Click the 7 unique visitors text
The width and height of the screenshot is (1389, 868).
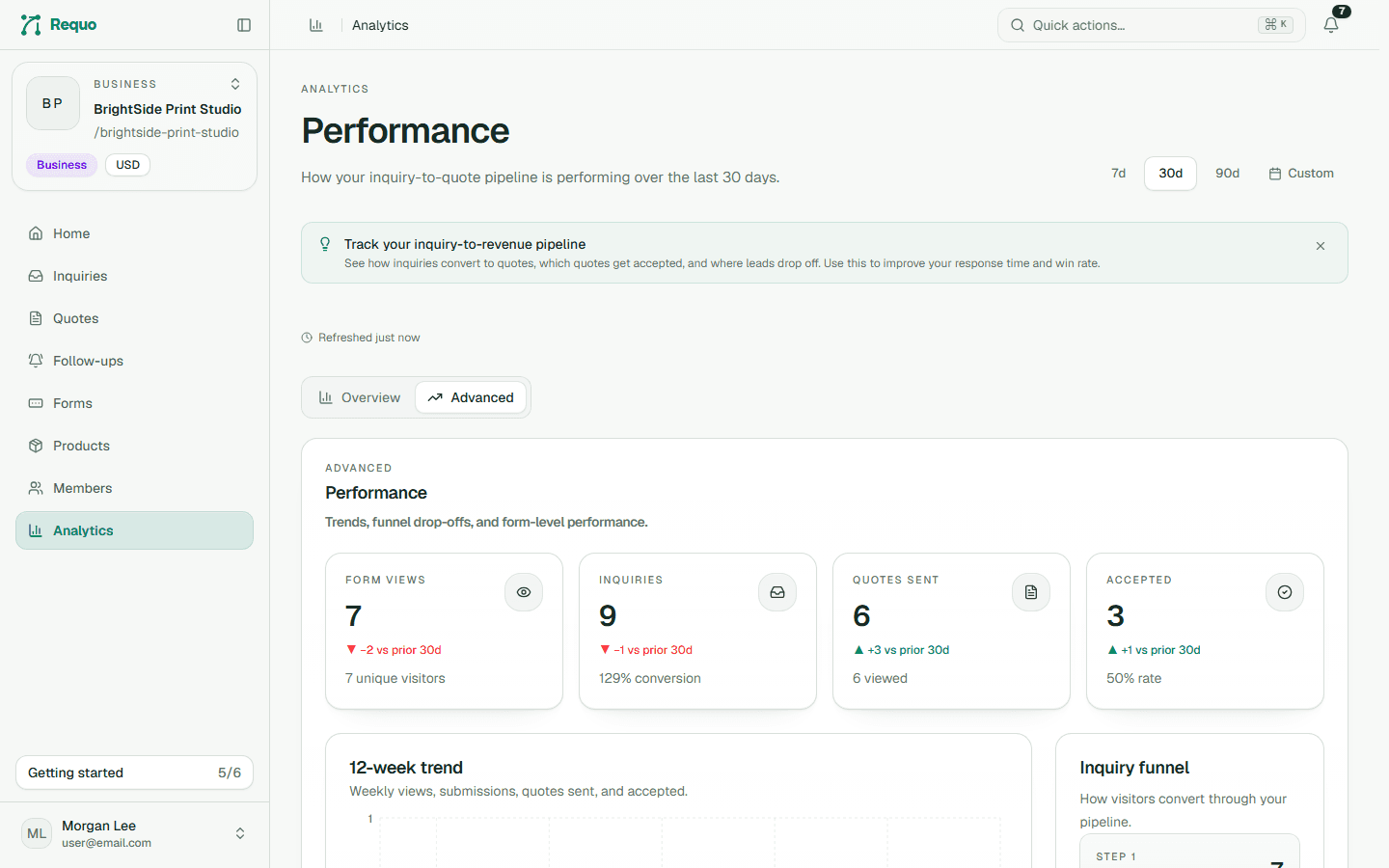pyautogui.click(x=395, y=678)
